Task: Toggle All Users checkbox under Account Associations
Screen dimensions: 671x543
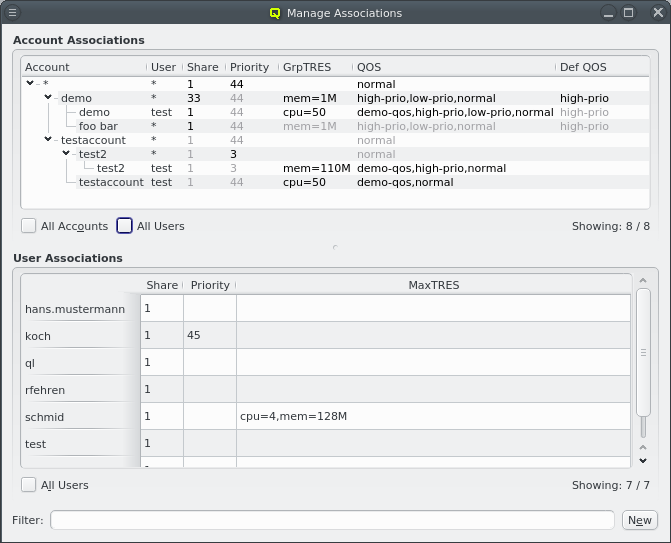Action: click(x=125, y=226)
